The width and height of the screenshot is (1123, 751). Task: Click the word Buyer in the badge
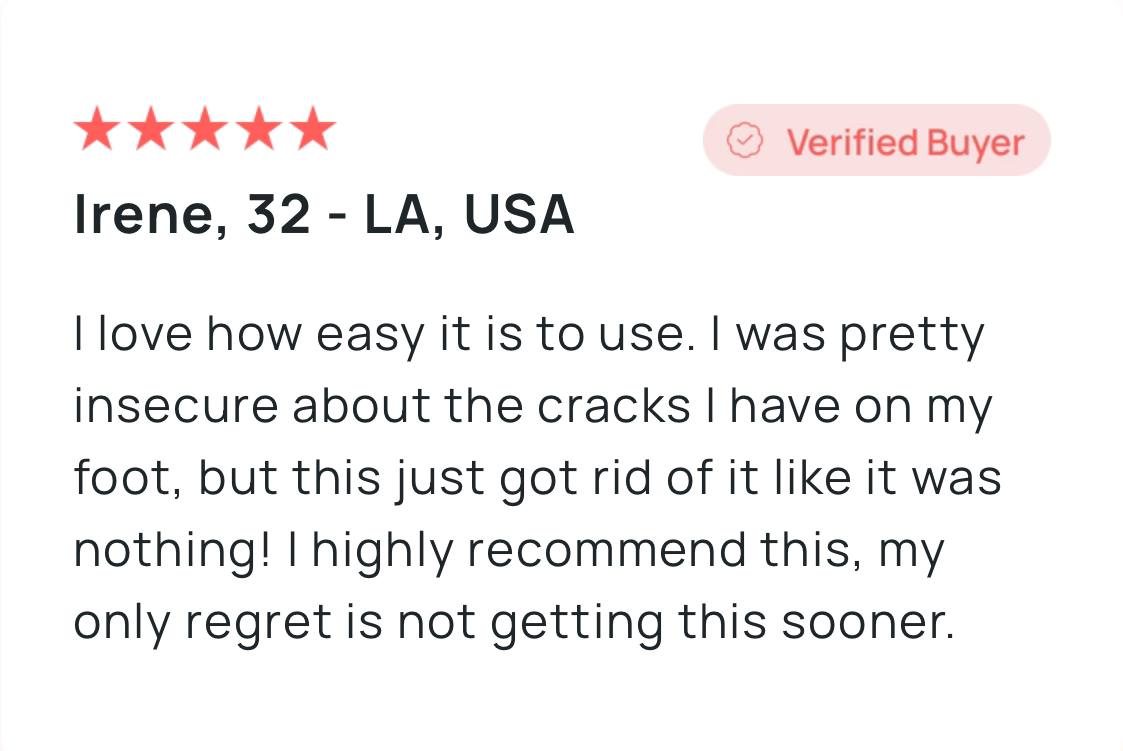tap(976, 143)
